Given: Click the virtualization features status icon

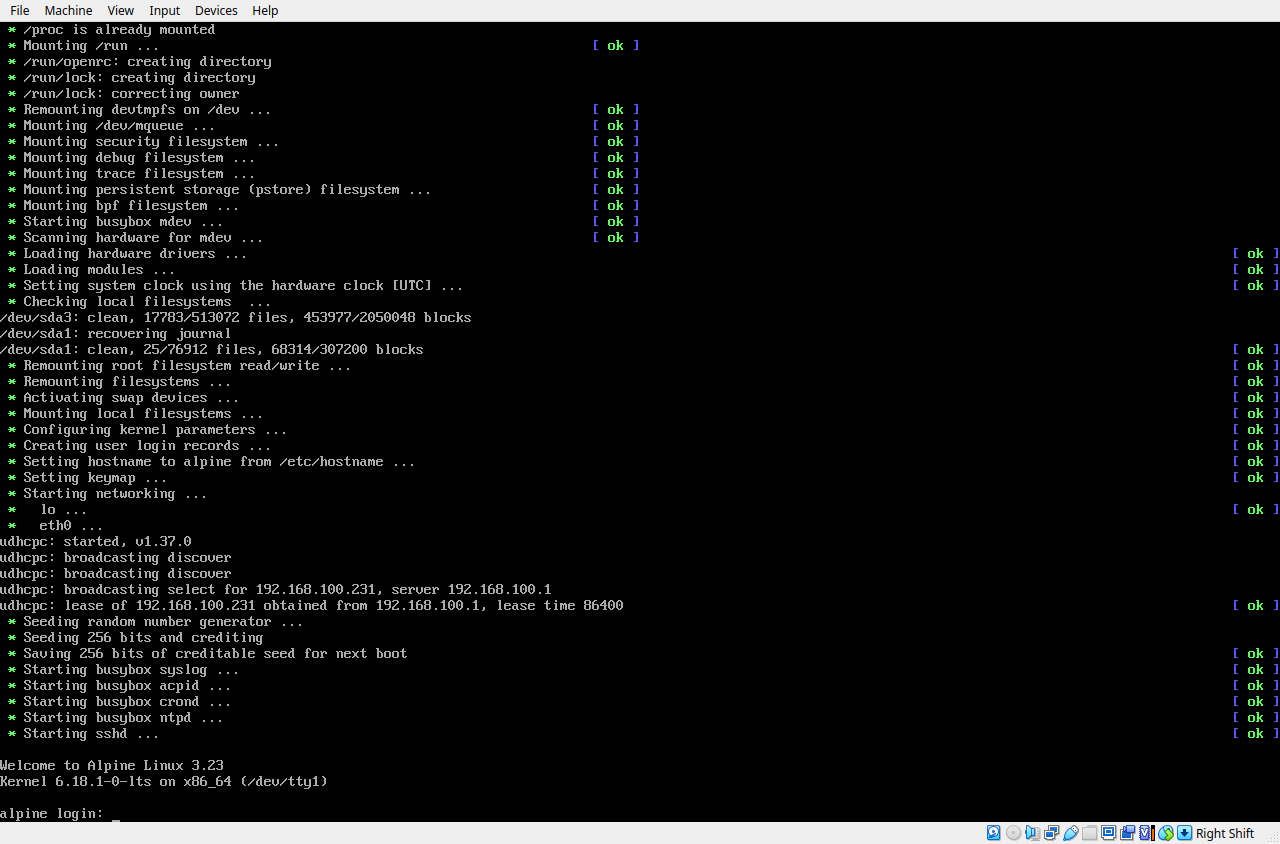Looking at the screenshot, I should click(x=1145, y=833).
